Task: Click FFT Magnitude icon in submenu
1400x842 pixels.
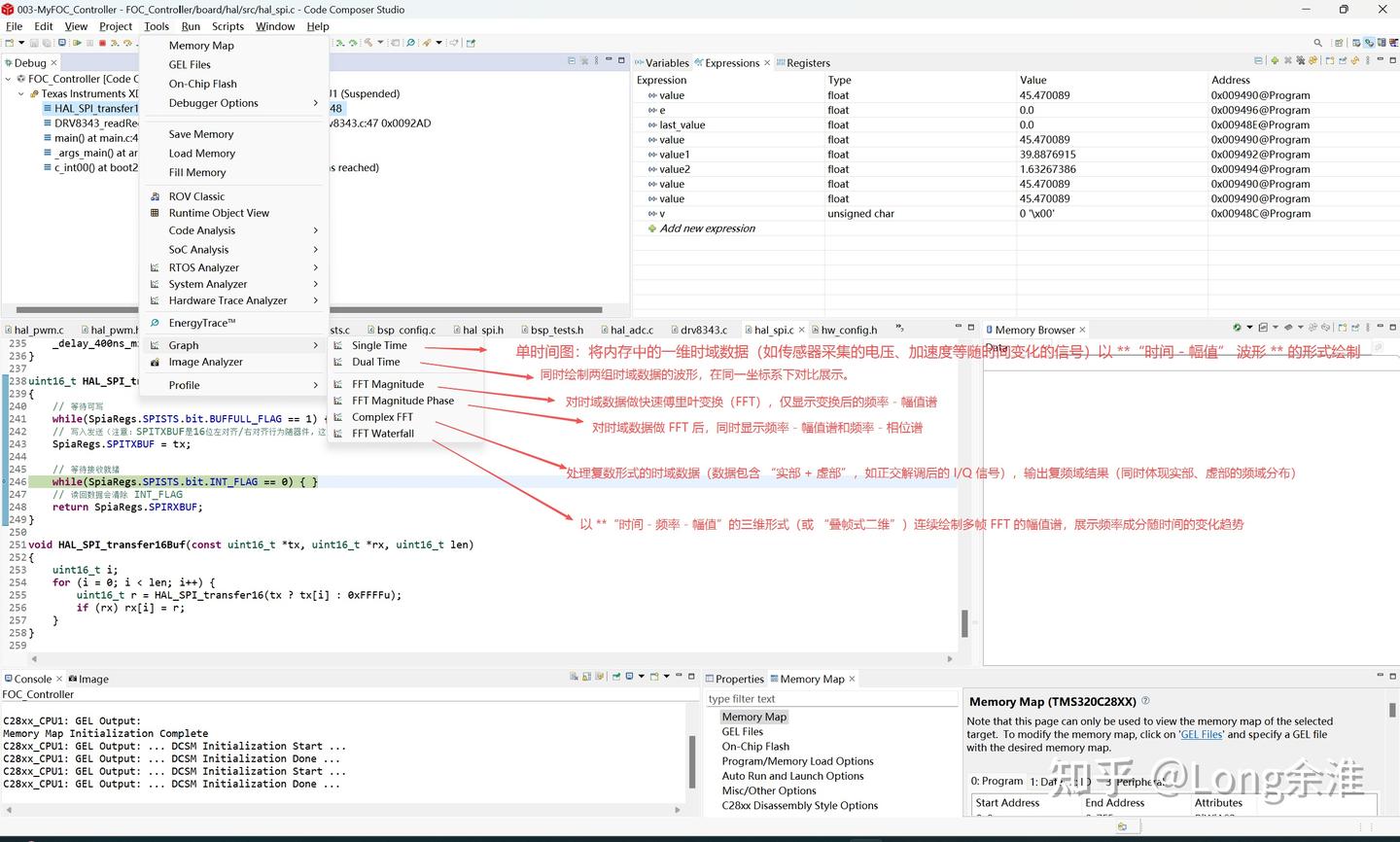Action: tap(338, 384)
